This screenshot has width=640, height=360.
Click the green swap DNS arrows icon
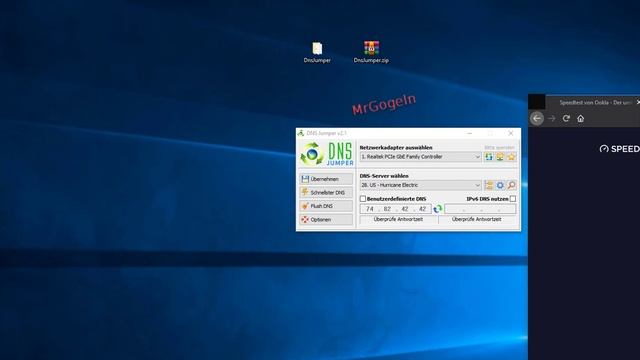click(438, 209)
